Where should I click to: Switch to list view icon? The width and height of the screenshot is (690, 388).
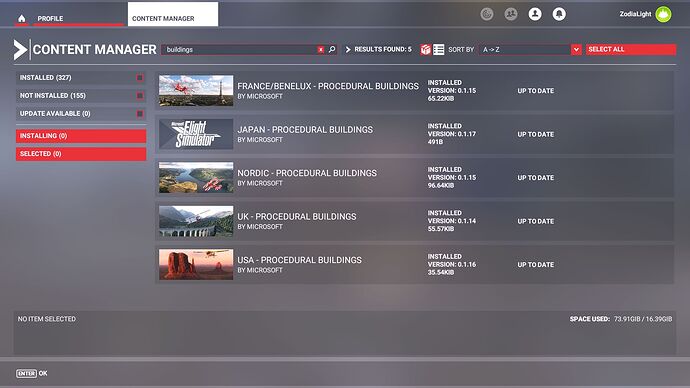tap(439, 49)
